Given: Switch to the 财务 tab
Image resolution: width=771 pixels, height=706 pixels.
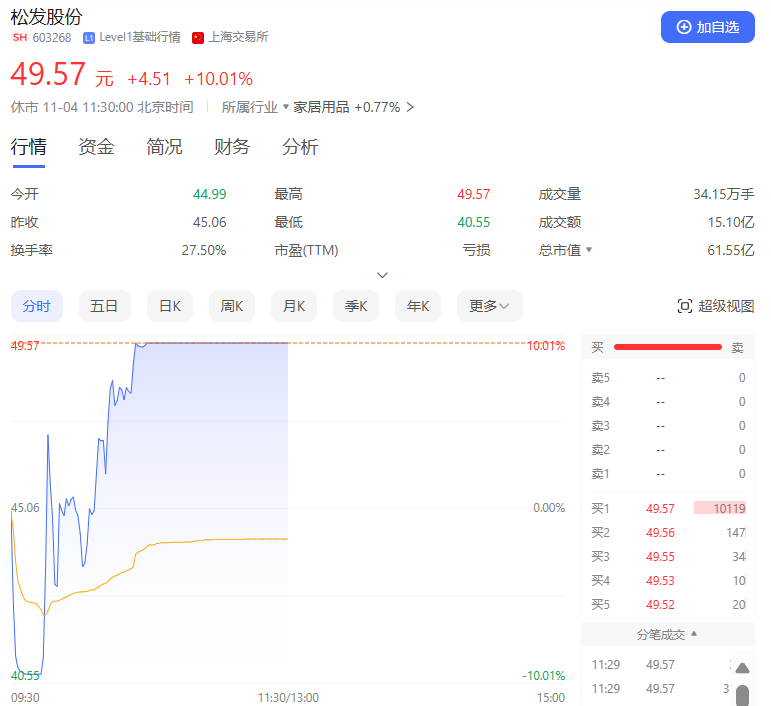Looking at the screenshot, I should click(x=232, y=147).
